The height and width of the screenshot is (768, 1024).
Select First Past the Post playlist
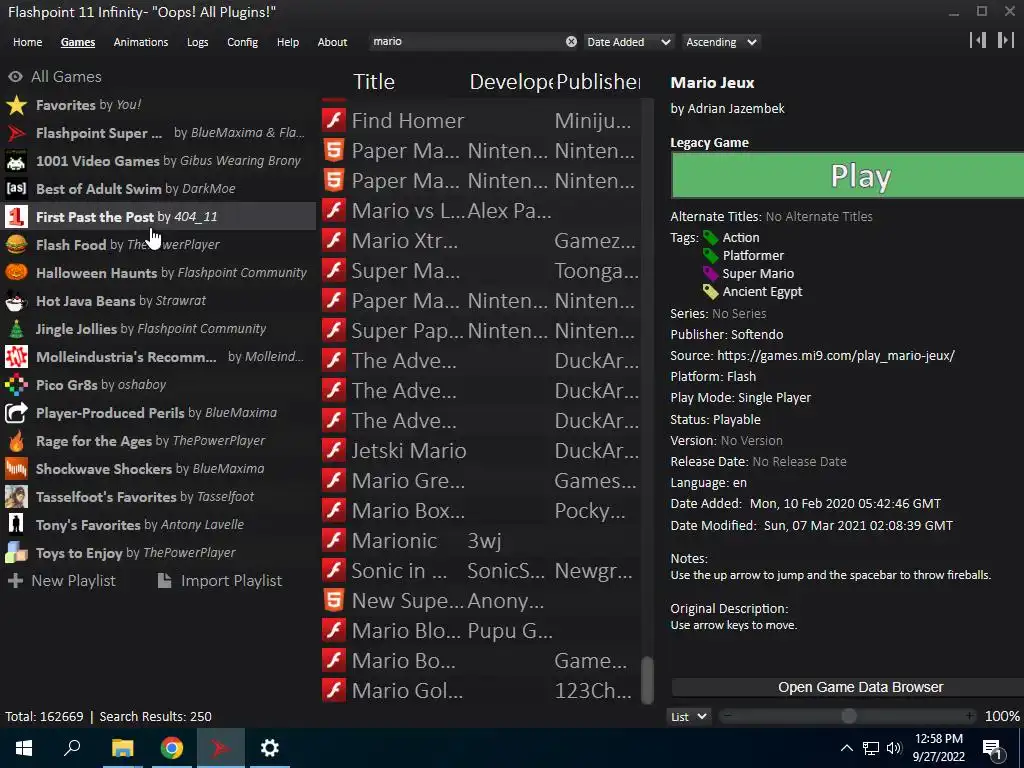tap(158, 217)
